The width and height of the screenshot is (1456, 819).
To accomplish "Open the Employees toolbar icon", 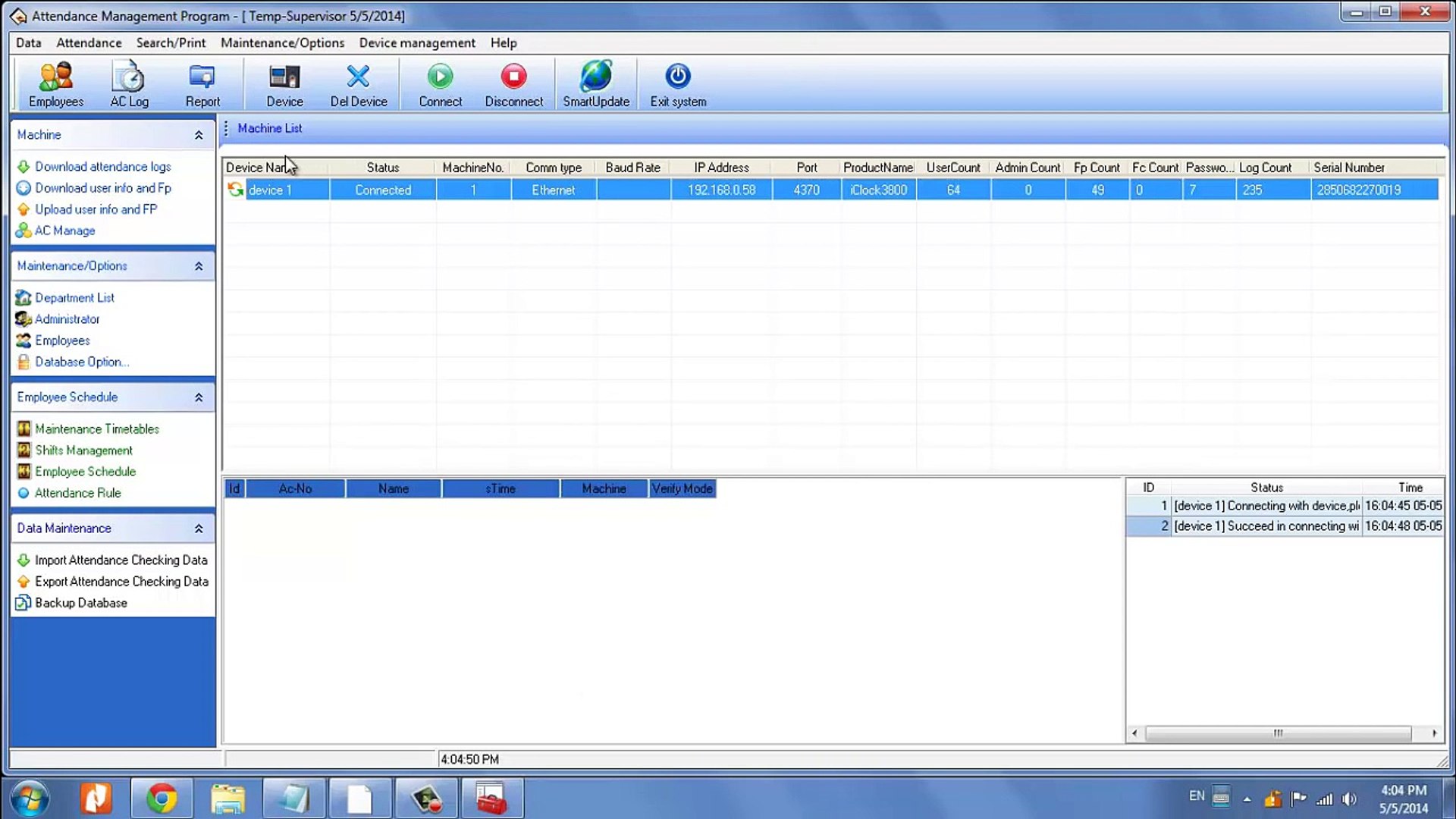I will pyautogui.click(x=56, y=77).
